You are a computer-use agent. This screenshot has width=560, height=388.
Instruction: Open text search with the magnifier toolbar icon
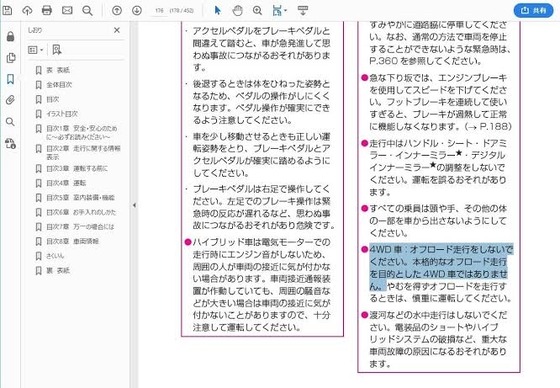tap(88, 10)
